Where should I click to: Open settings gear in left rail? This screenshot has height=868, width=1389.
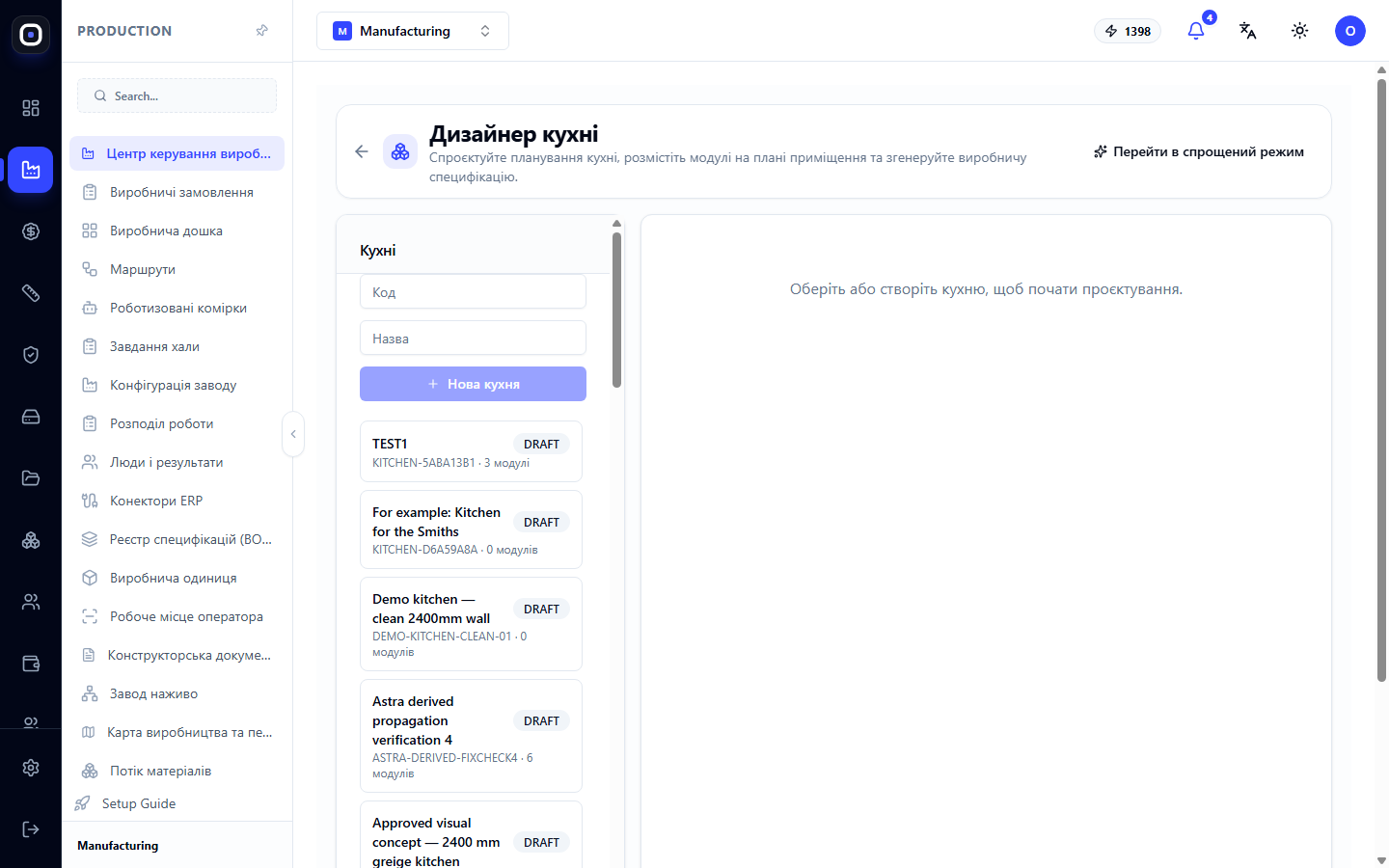[x=31, y=768]
